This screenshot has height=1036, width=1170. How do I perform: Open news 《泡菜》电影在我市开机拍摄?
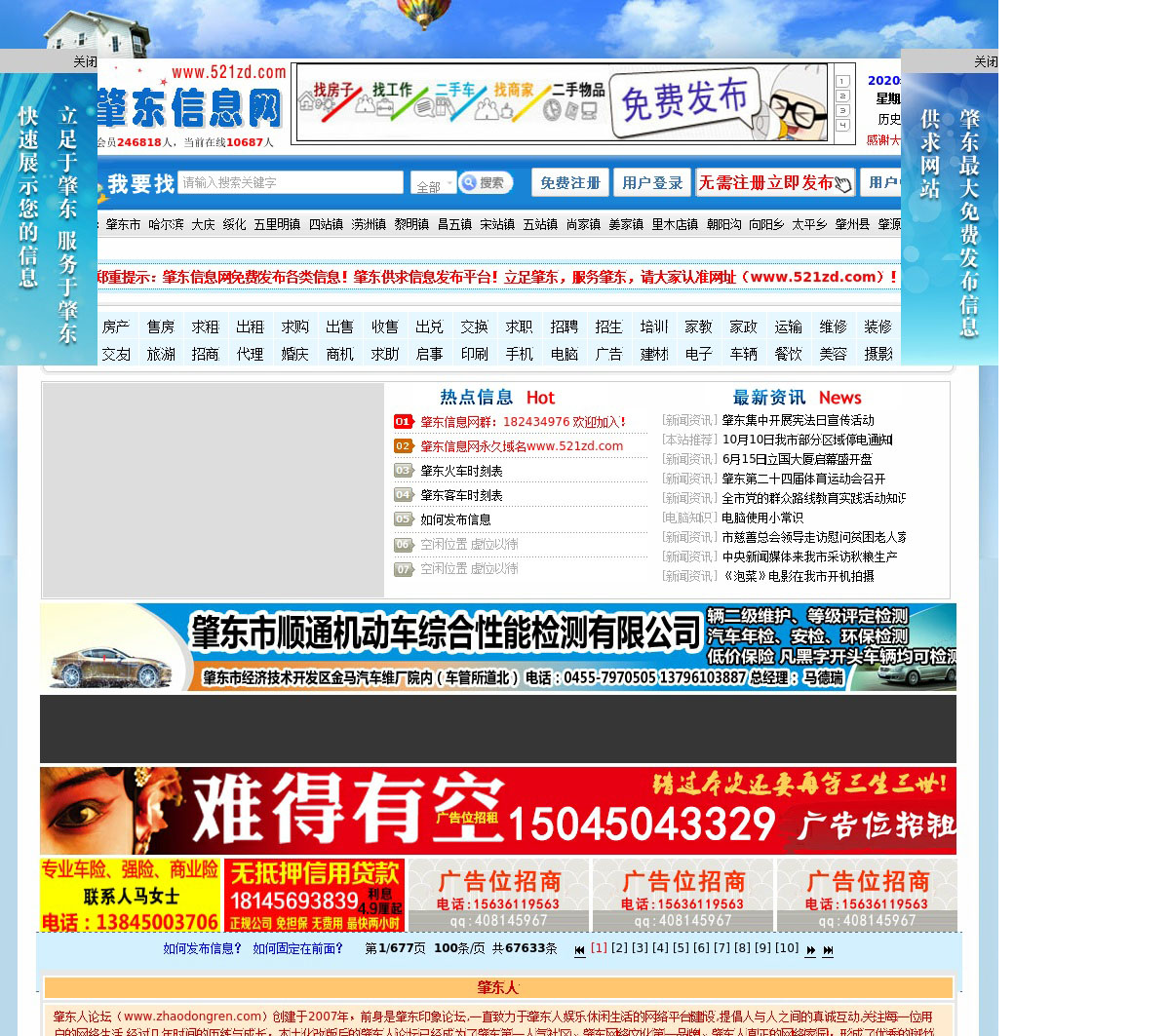798,576
